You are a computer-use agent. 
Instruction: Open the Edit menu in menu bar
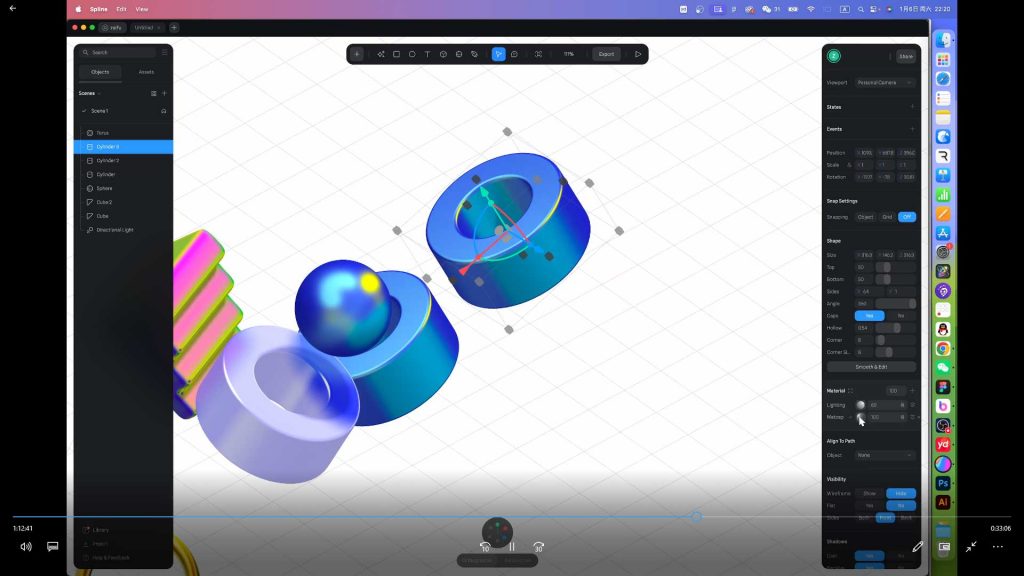121,9
